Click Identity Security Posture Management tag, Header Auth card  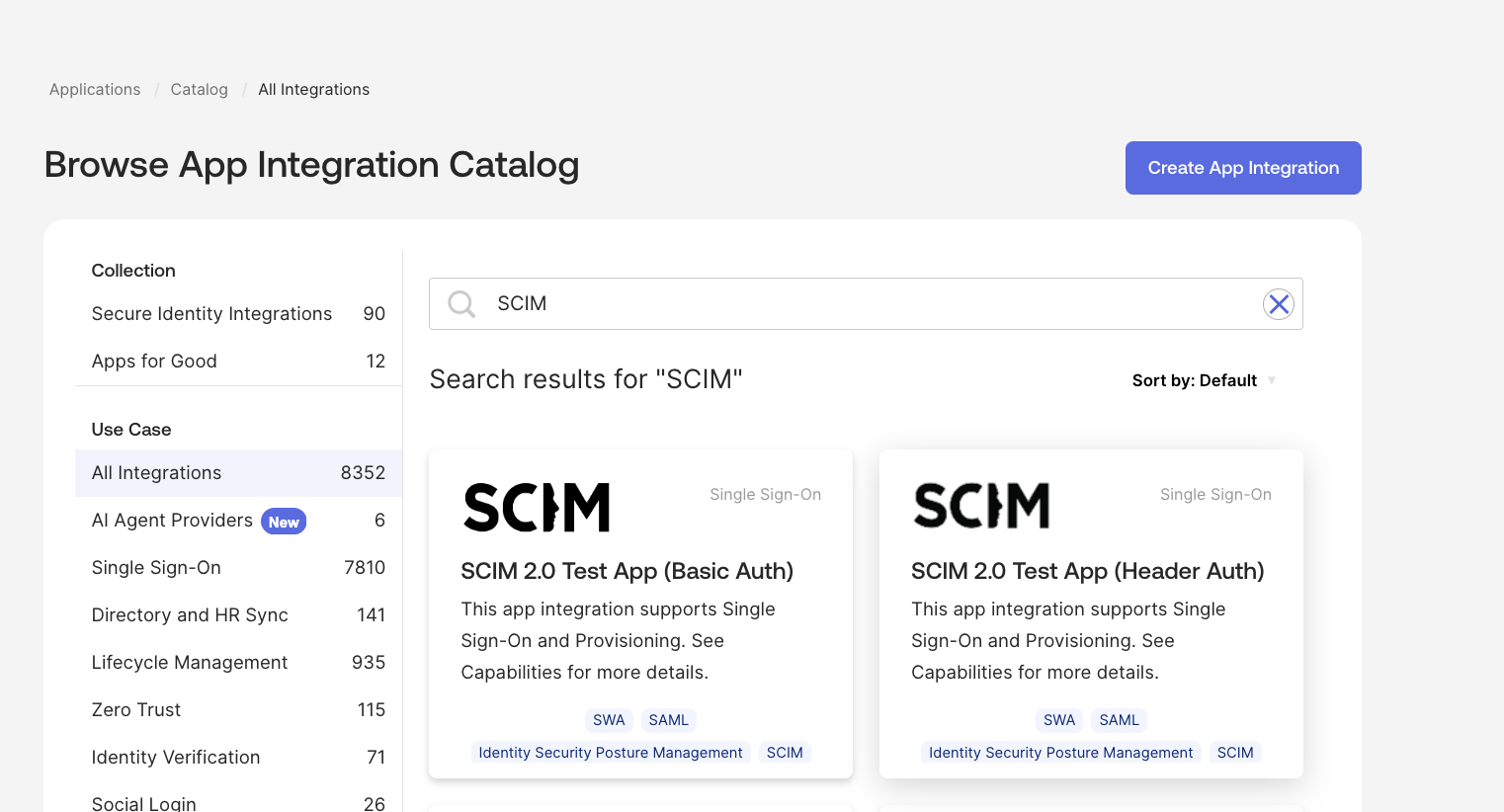(x=1061, y=753)
